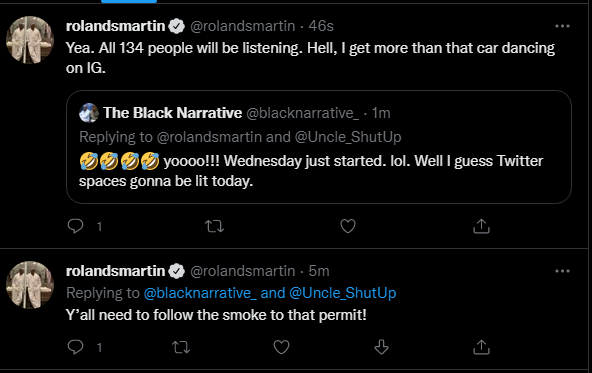Screen dimensions: 592x373
Task: Reply to the follow the smoke tweet
Action: coord(76,347)
